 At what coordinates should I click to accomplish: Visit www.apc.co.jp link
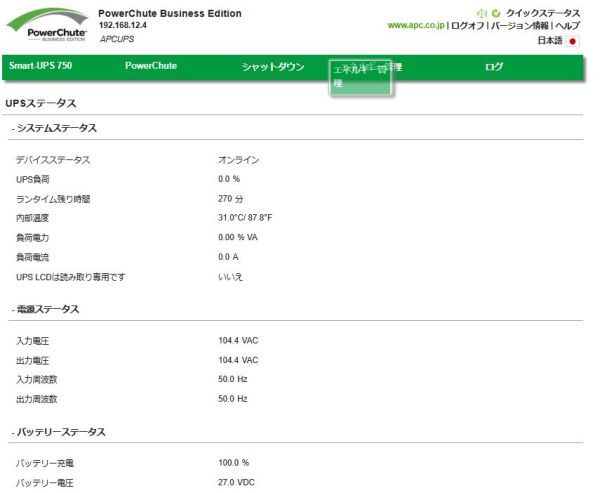tap(416, 26)
